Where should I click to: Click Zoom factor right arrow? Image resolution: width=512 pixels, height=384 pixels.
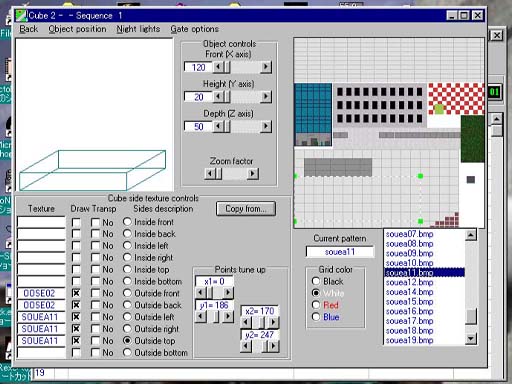click(x=253, y=174)
